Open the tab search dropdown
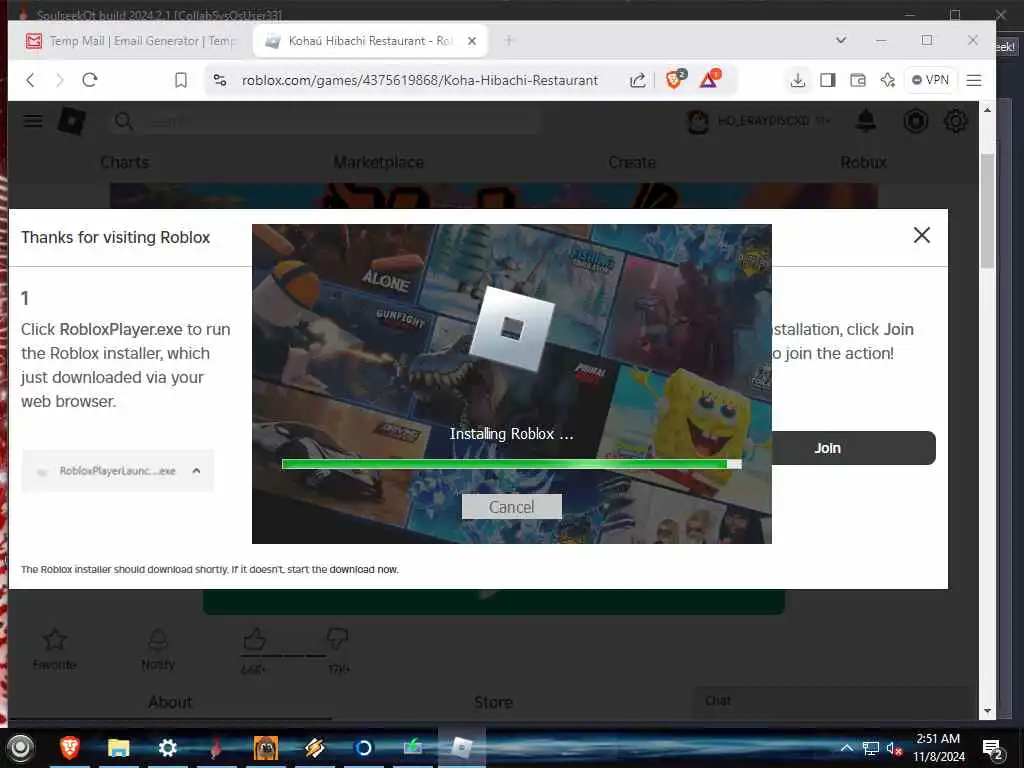Image resolution: width=1024 pixels, height=768 pixels. pyautogui.click(x=840, y=40)
